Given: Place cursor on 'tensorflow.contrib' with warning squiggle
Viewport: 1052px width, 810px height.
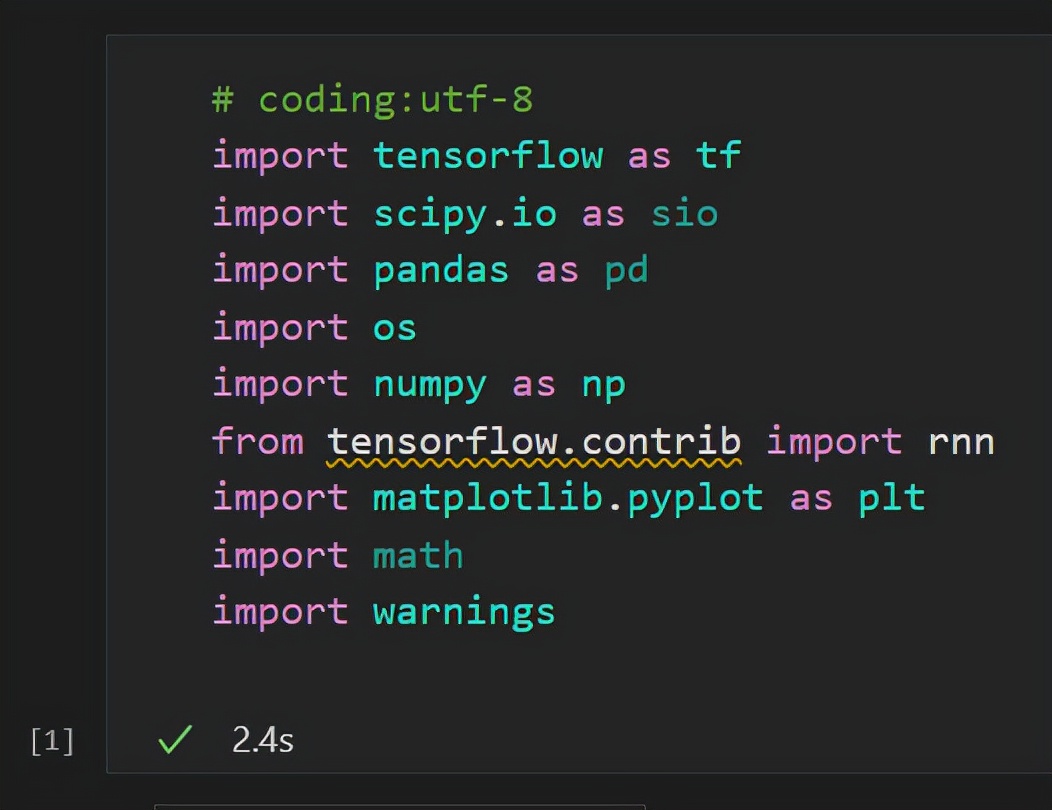Looking at the screenshot, I should 534,441.
